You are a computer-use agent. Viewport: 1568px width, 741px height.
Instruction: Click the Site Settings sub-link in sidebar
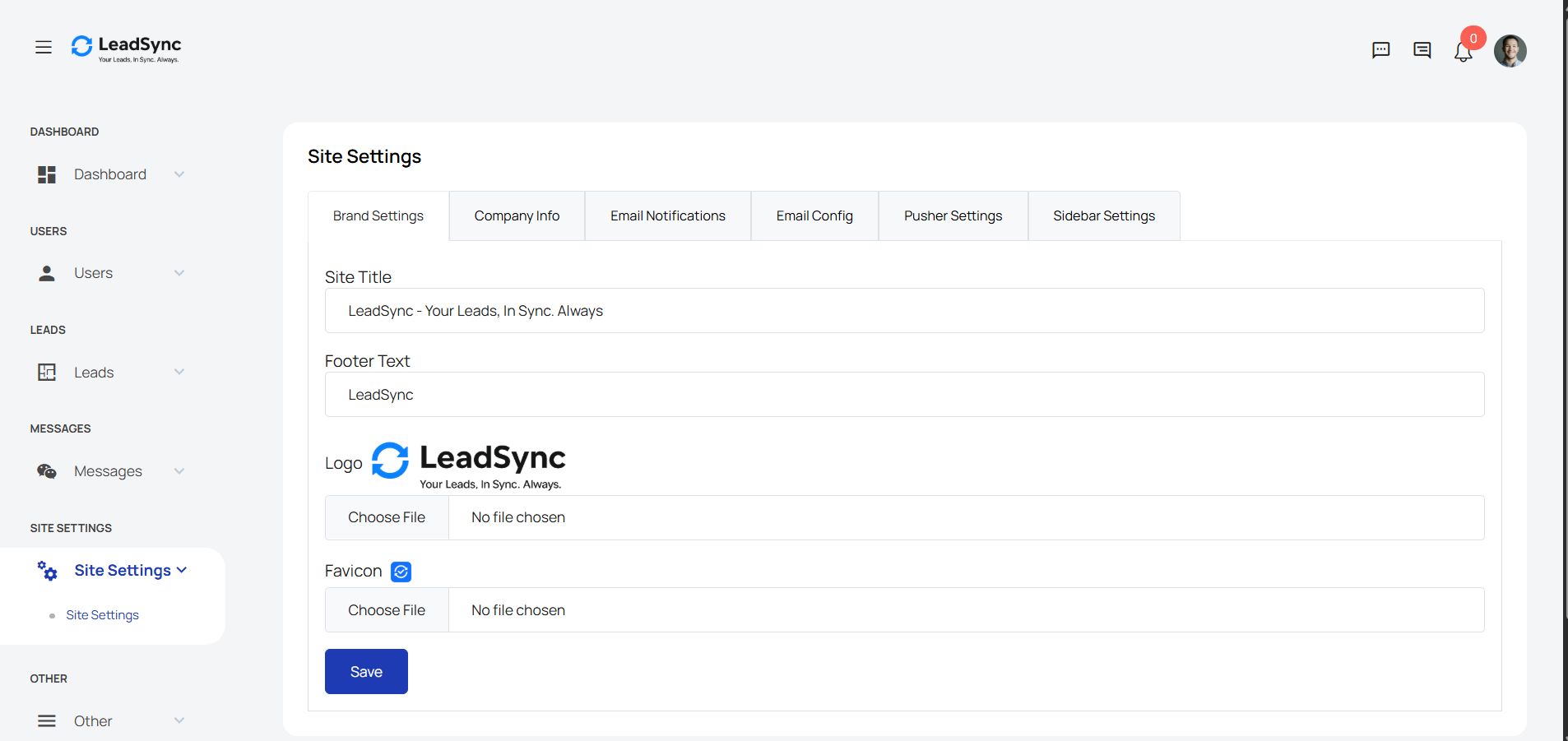(102, 615)
